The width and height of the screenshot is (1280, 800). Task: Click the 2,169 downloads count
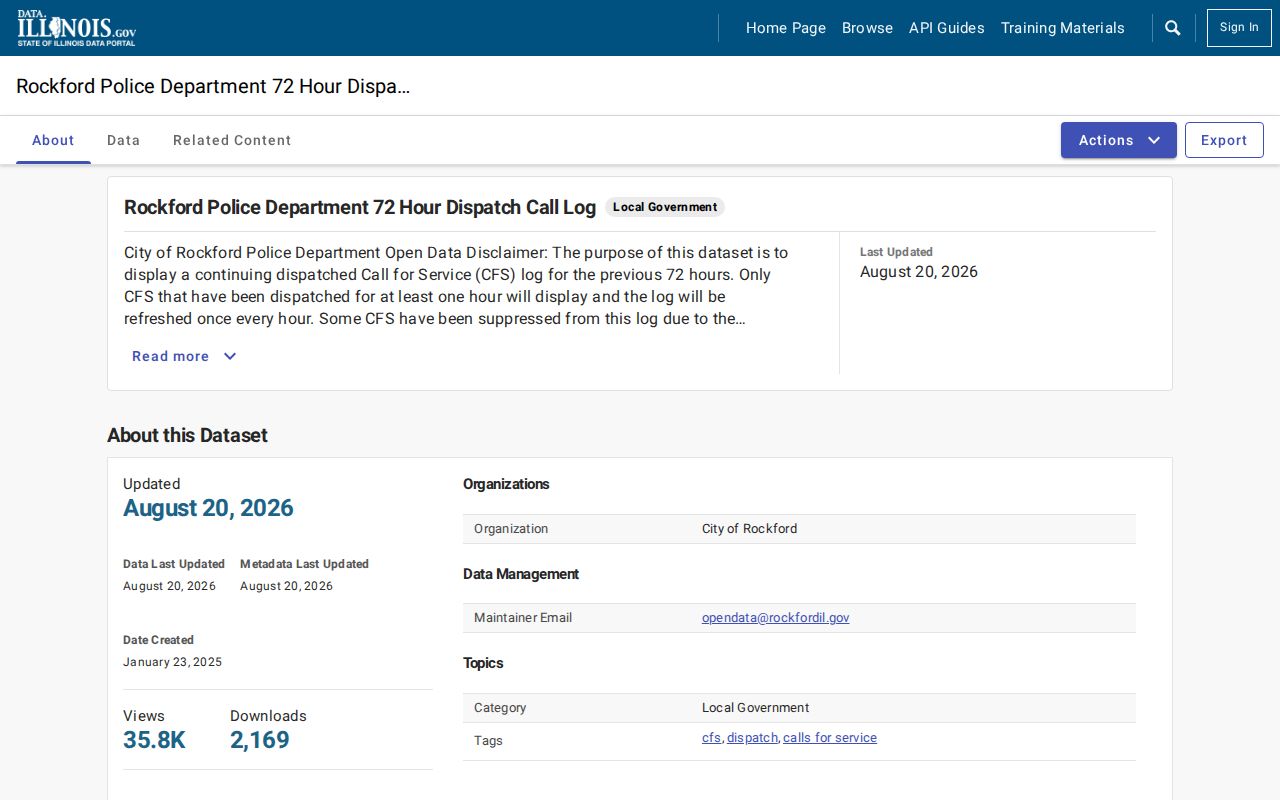260,740
